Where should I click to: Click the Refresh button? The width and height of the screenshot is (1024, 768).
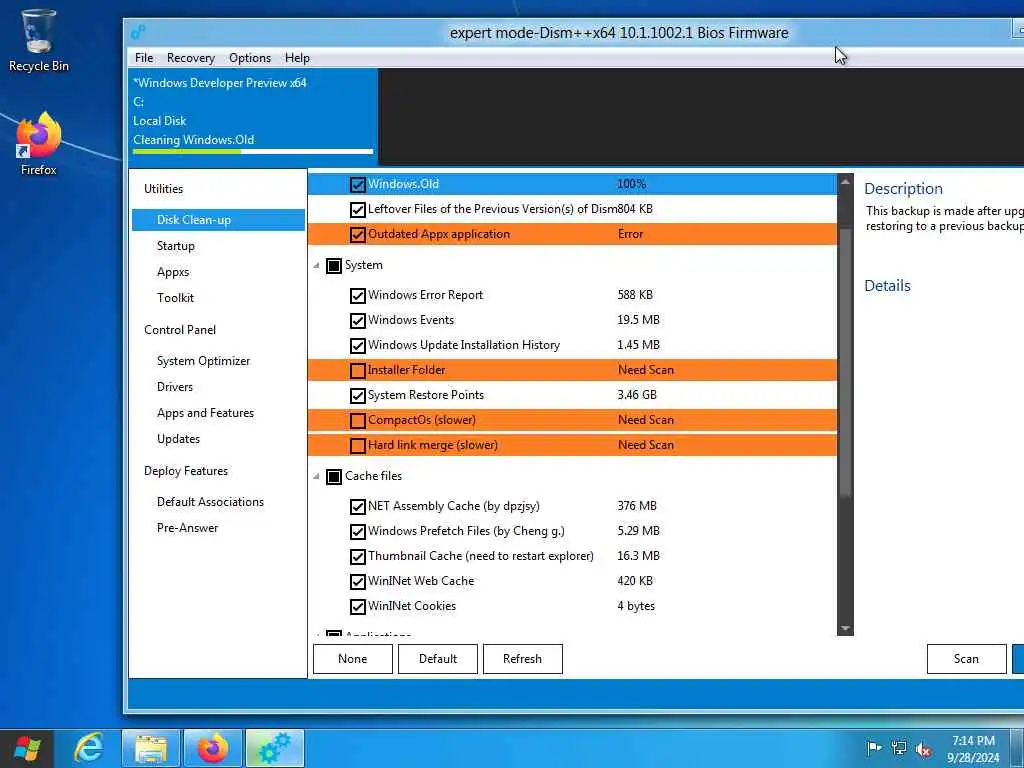pyautogui.click(x=522, y=659)
